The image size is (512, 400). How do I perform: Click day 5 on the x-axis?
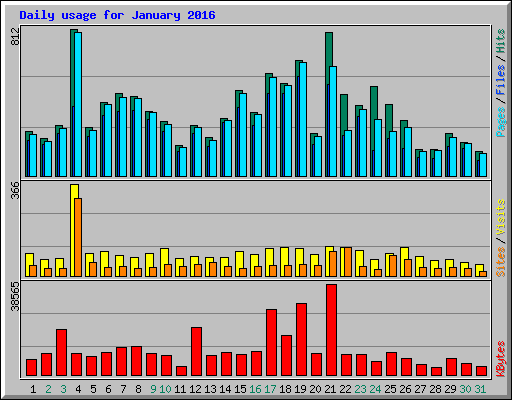93,389
